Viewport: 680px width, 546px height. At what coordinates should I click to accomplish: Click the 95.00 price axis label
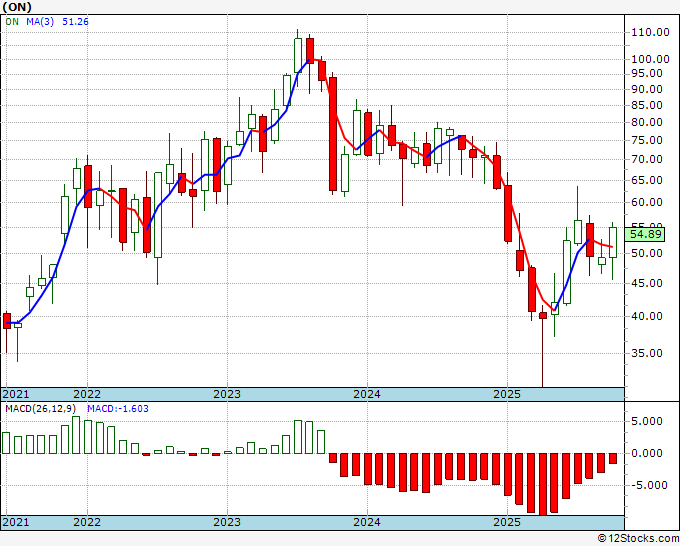pos(647,74)
